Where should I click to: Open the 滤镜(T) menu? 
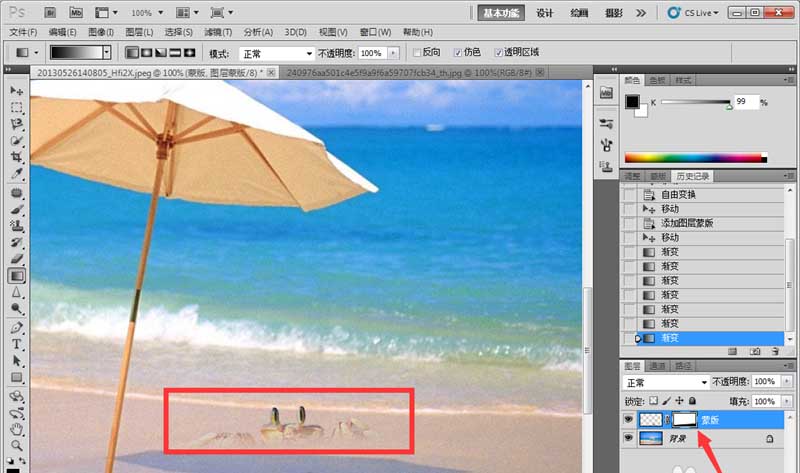[x=218, y=32]
